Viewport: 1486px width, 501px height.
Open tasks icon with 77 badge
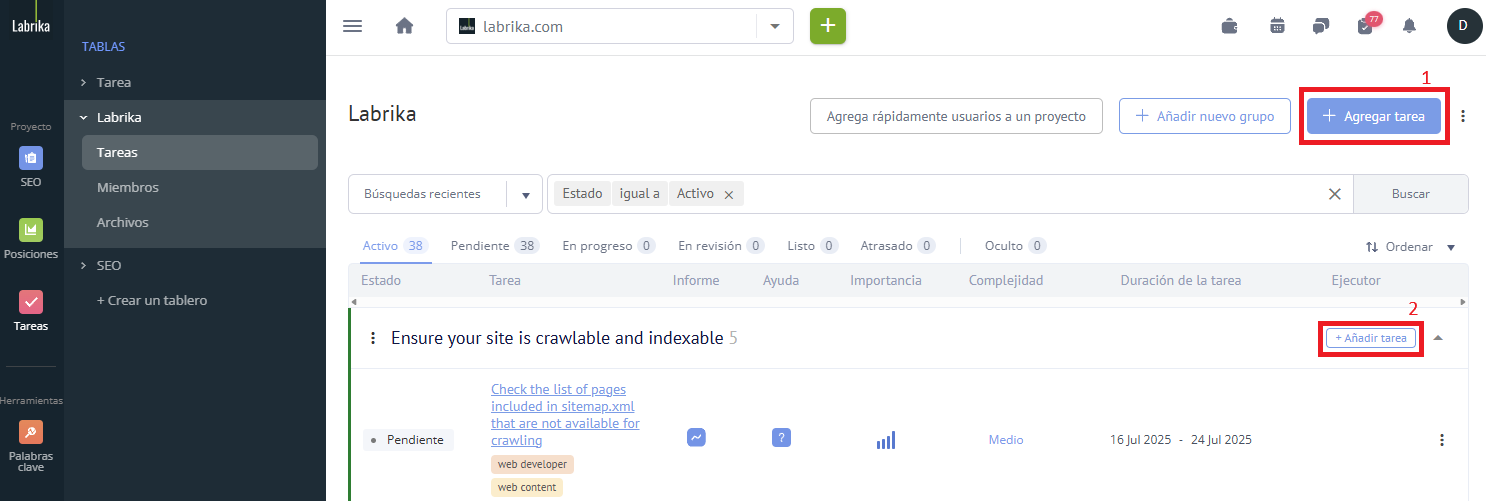pyautogui.click(x=1367, y=25)
